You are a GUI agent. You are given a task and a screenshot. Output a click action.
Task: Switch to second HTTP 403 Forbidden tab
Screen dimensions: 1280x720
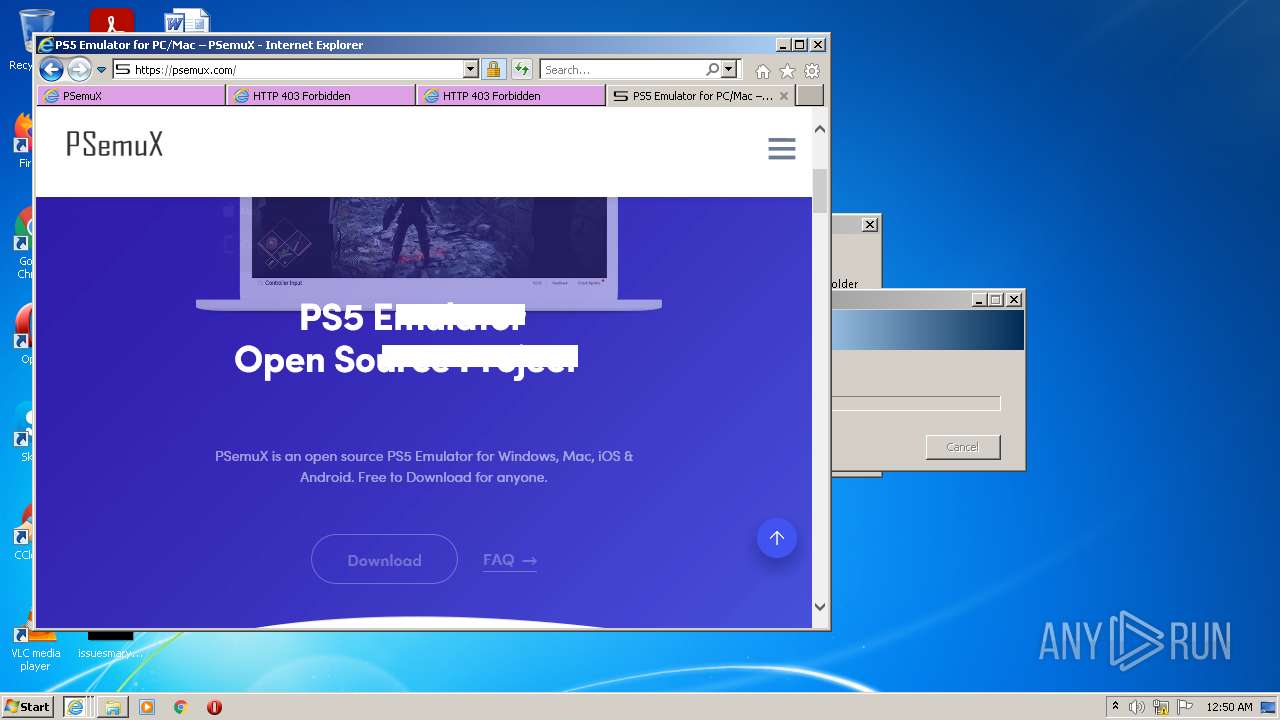[x=511, y=96]
